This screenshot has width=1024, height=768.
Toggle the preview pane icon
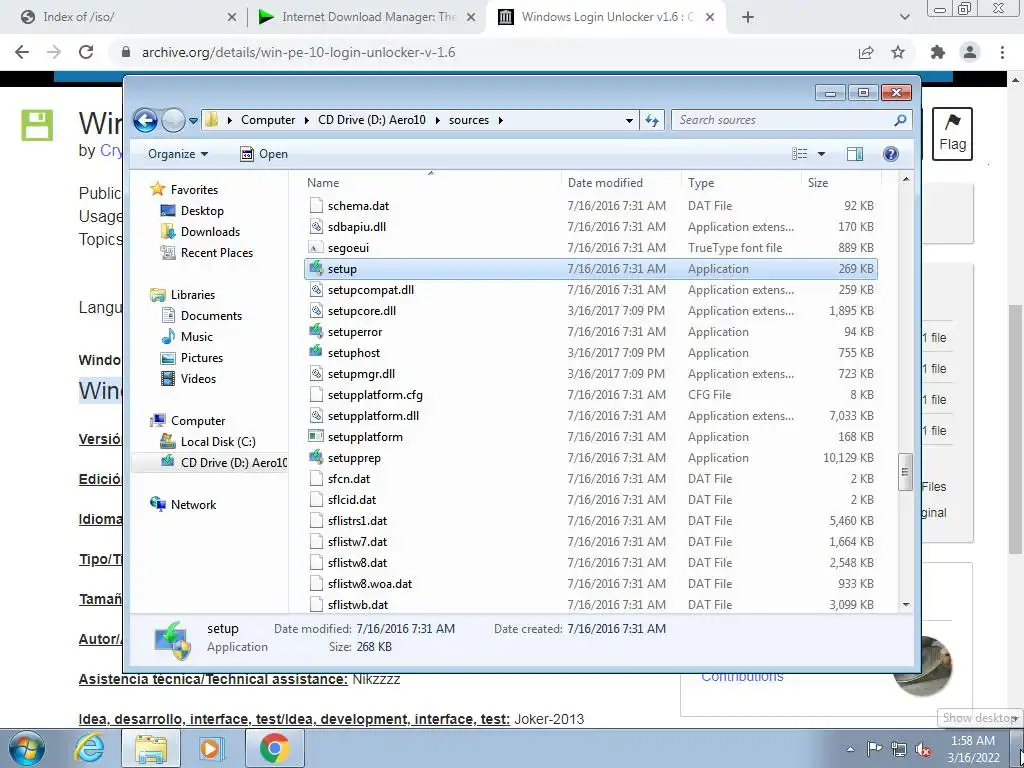click(854, 154)
